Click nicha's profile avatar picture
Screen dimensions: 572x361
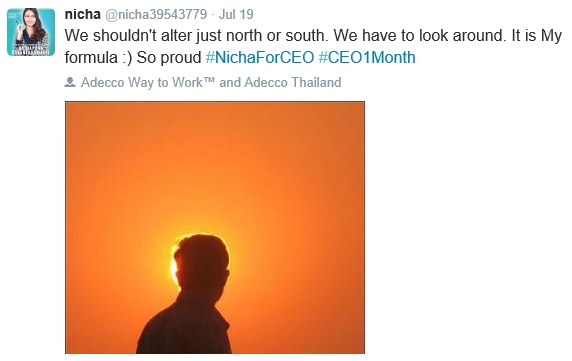point(31,32)
